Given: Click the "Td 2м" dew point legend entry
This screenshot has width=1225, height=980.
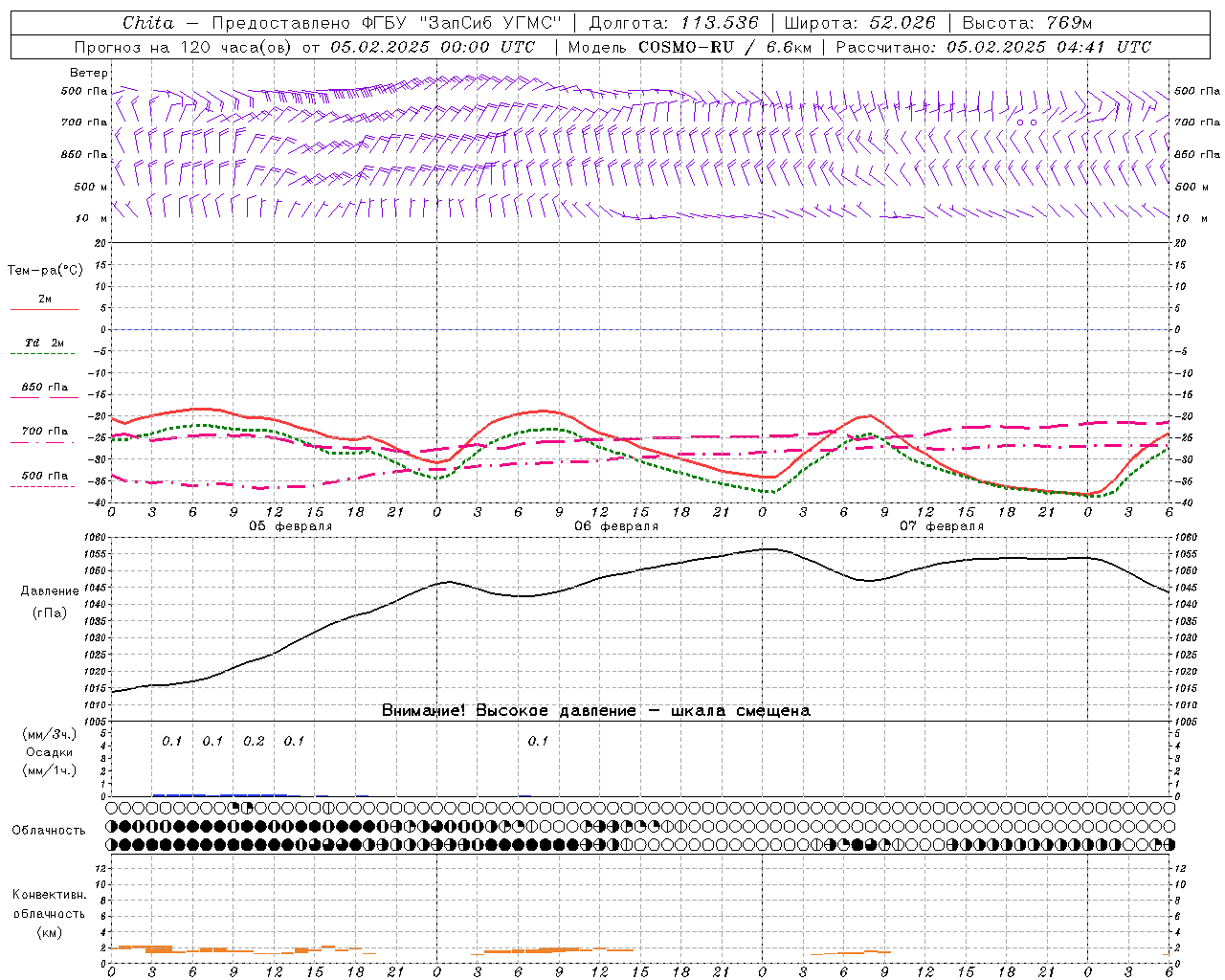Looking at the screenshot, I should [44, 343].
